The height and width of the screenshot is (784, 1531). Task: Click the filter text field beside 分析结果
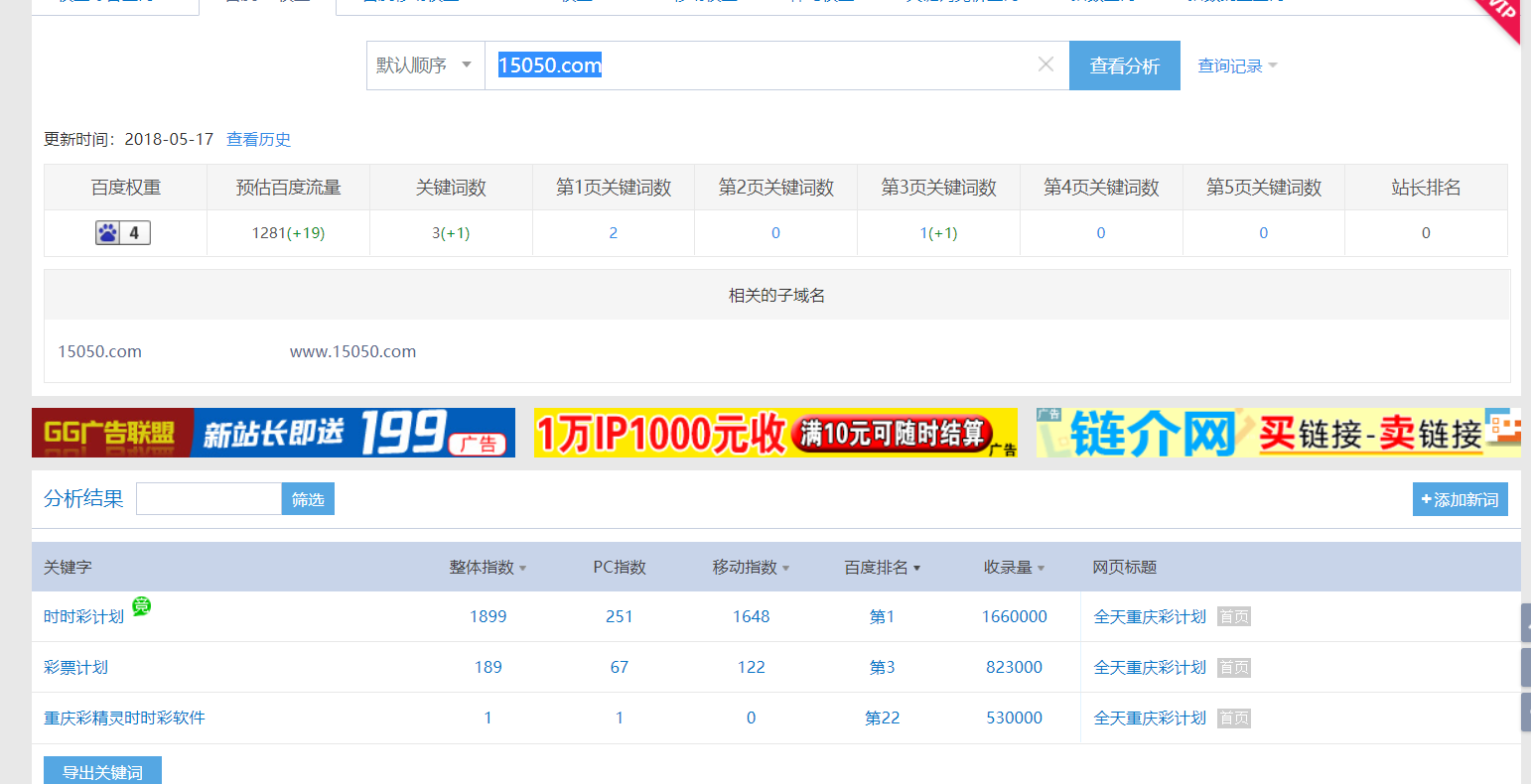209,499
